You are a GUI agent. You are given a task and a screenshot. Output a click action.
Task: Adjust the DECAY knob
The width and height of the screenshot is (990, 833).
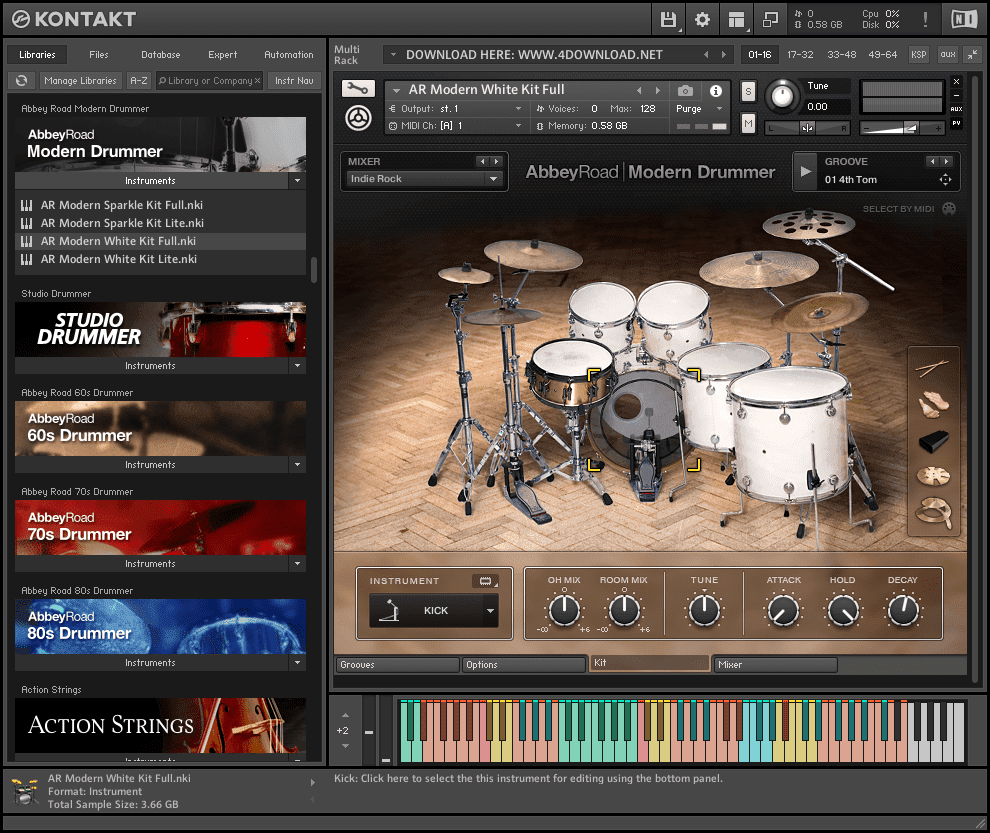[903, 609]
